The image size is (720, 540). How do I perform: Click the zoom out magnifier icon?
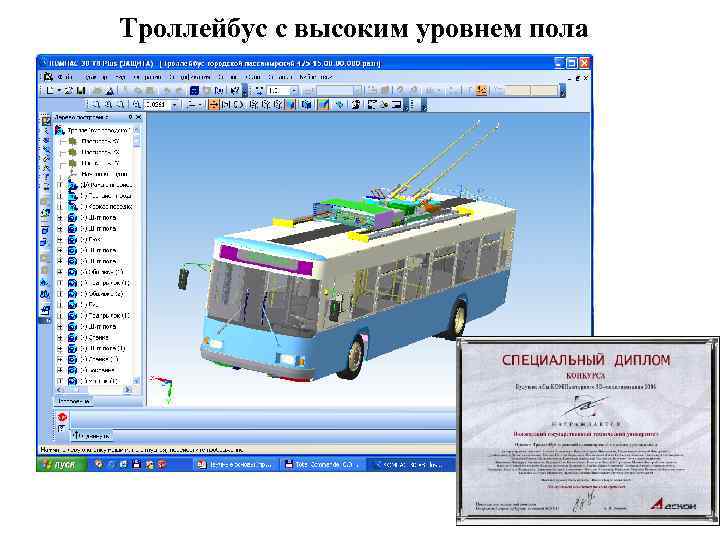coord(119,105)
